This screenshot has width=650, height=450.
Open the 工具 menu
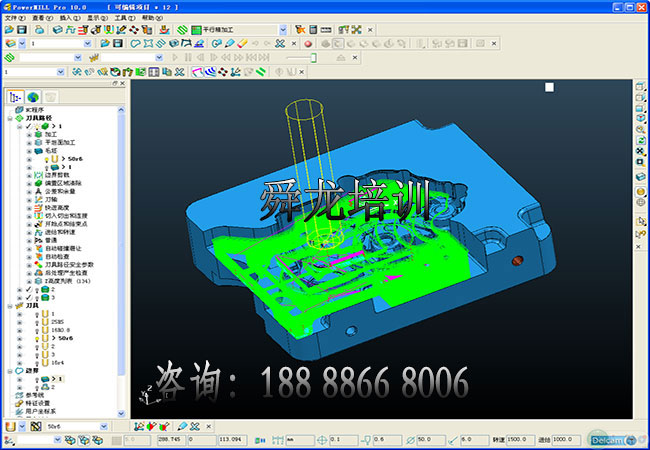[x=125, y=18]
